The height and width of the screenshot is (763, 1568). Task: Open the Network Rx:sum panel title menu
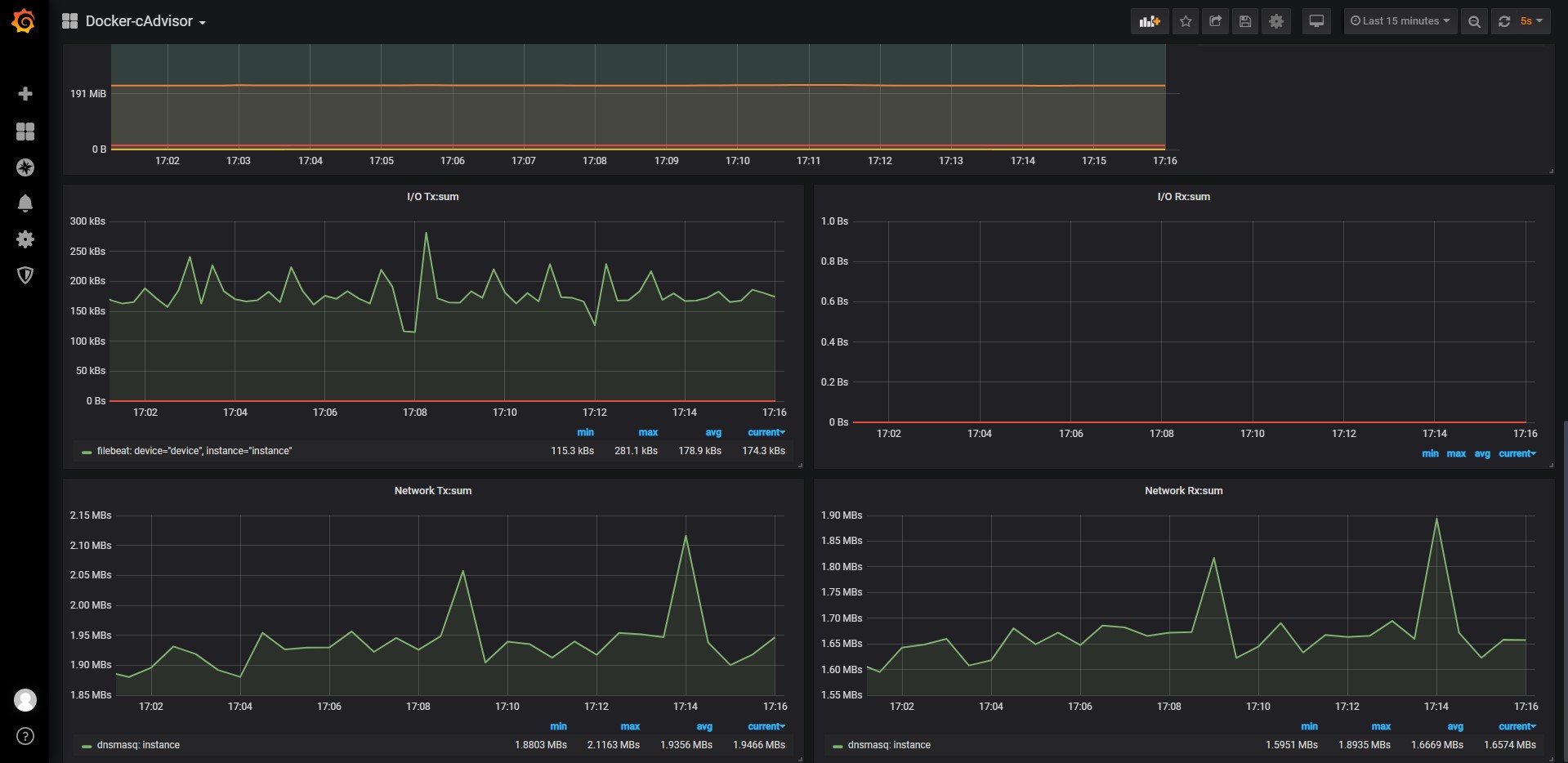point(1184,491)
